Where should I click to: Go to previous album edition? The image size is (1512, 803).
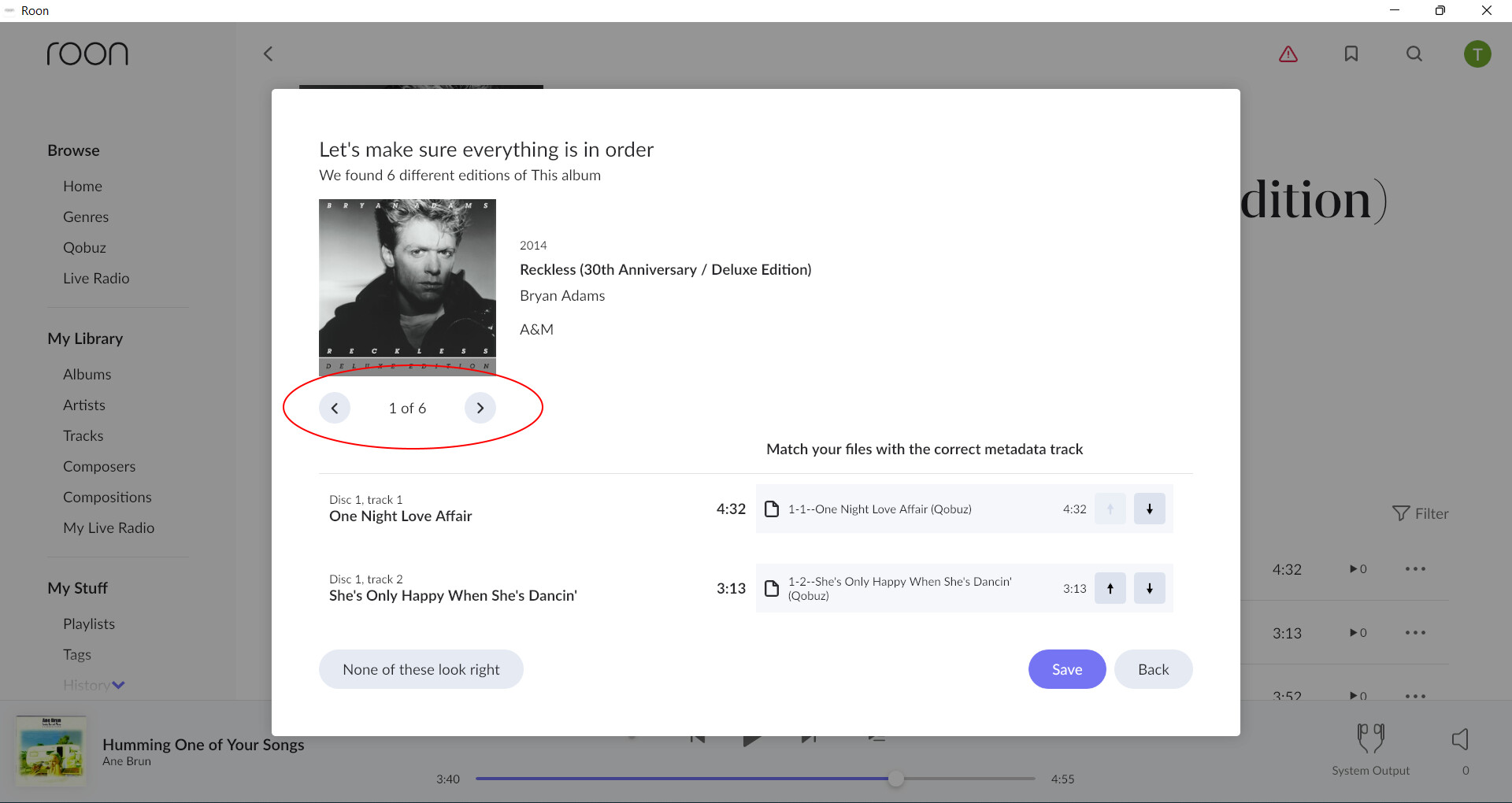point(335,408)
